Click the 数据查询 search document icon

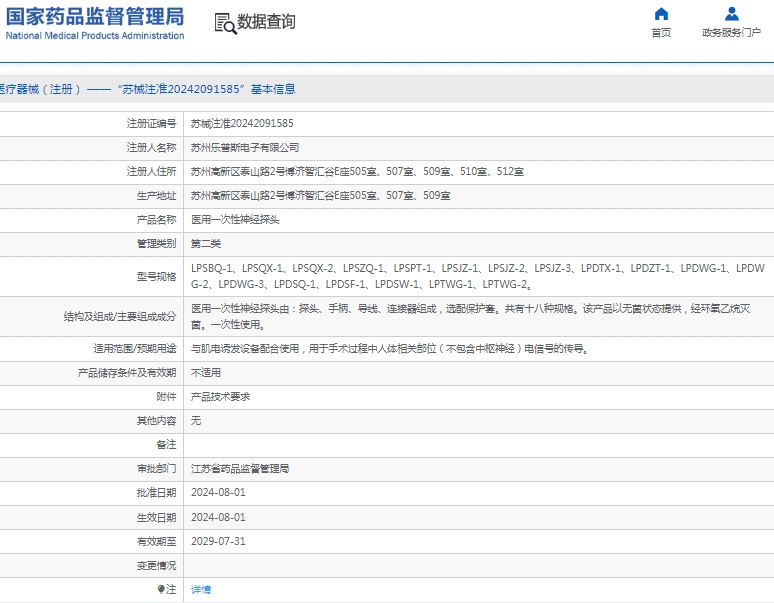coord(225,24)
